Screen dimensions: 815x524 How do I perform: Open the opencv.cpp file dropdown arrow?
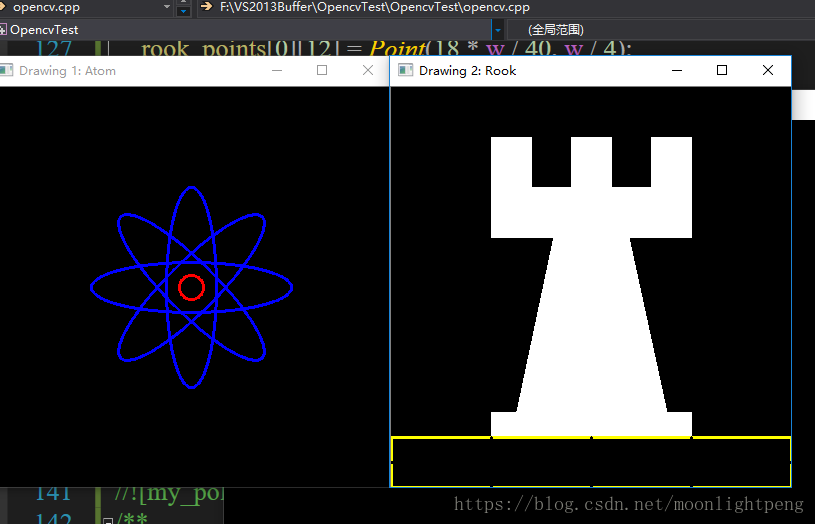(167, 7)
